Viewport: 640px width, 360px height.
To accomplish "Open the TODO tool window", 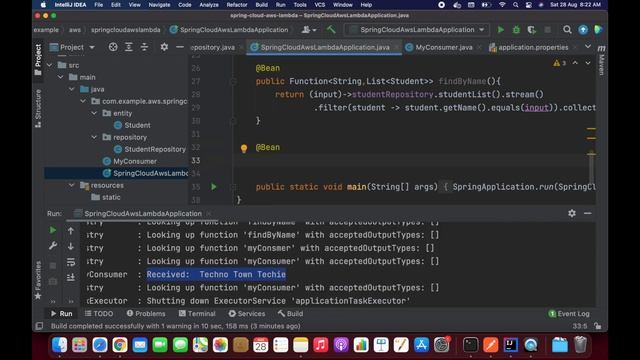I will pyautogui.click(x=99, y=313).
